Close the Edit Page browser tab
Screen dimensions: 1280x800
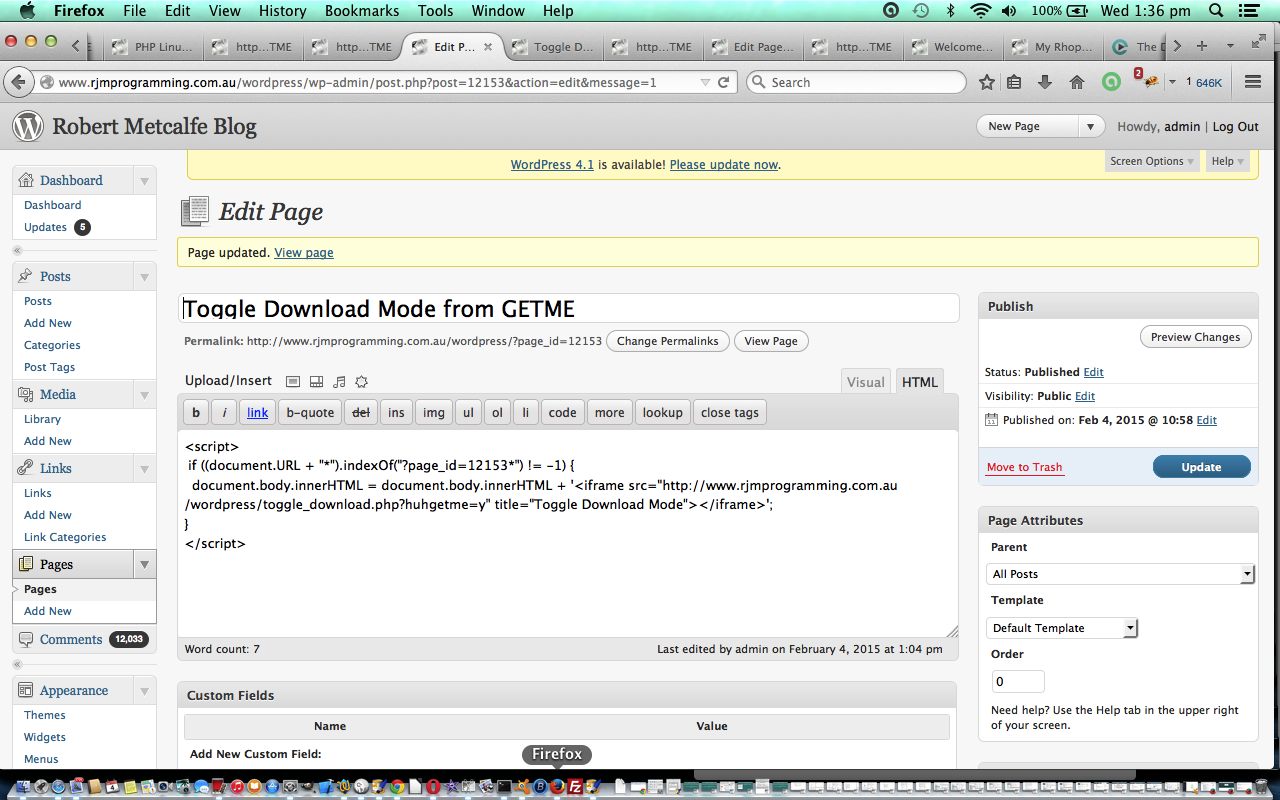coord(488,46)
